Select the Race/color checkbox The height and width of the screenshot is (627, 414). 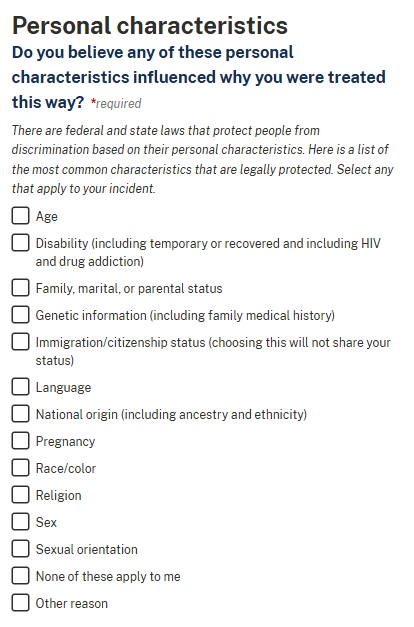[20, 468]
